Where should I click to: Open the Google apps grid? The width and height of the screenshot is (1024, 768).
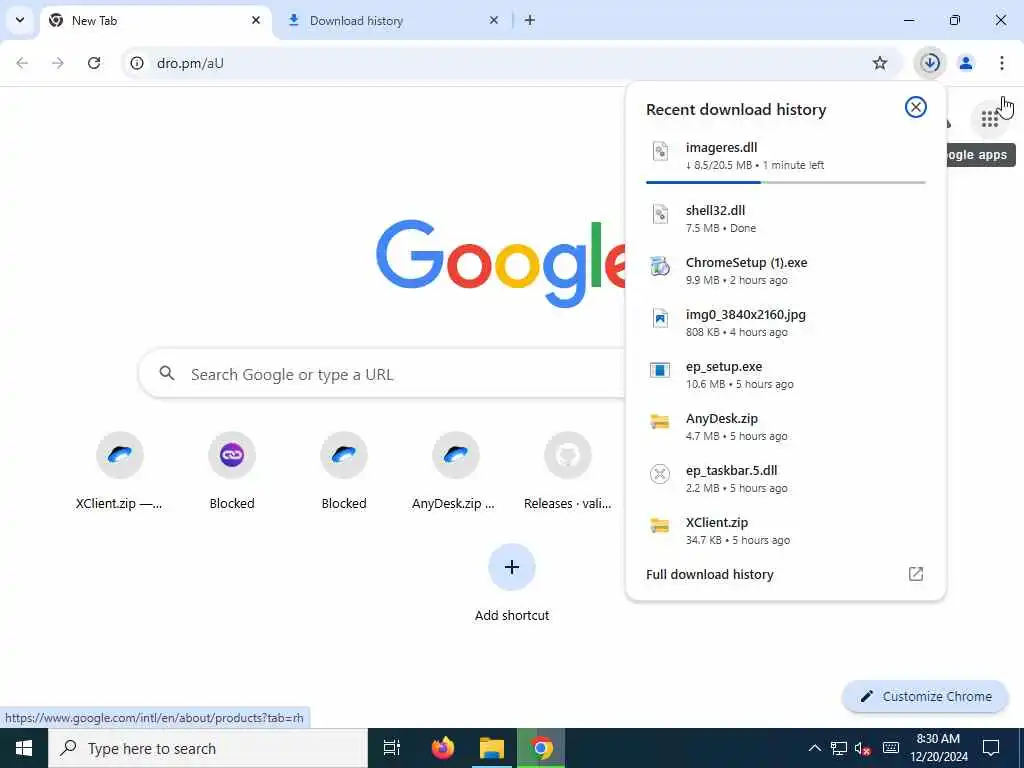point(989,119)
